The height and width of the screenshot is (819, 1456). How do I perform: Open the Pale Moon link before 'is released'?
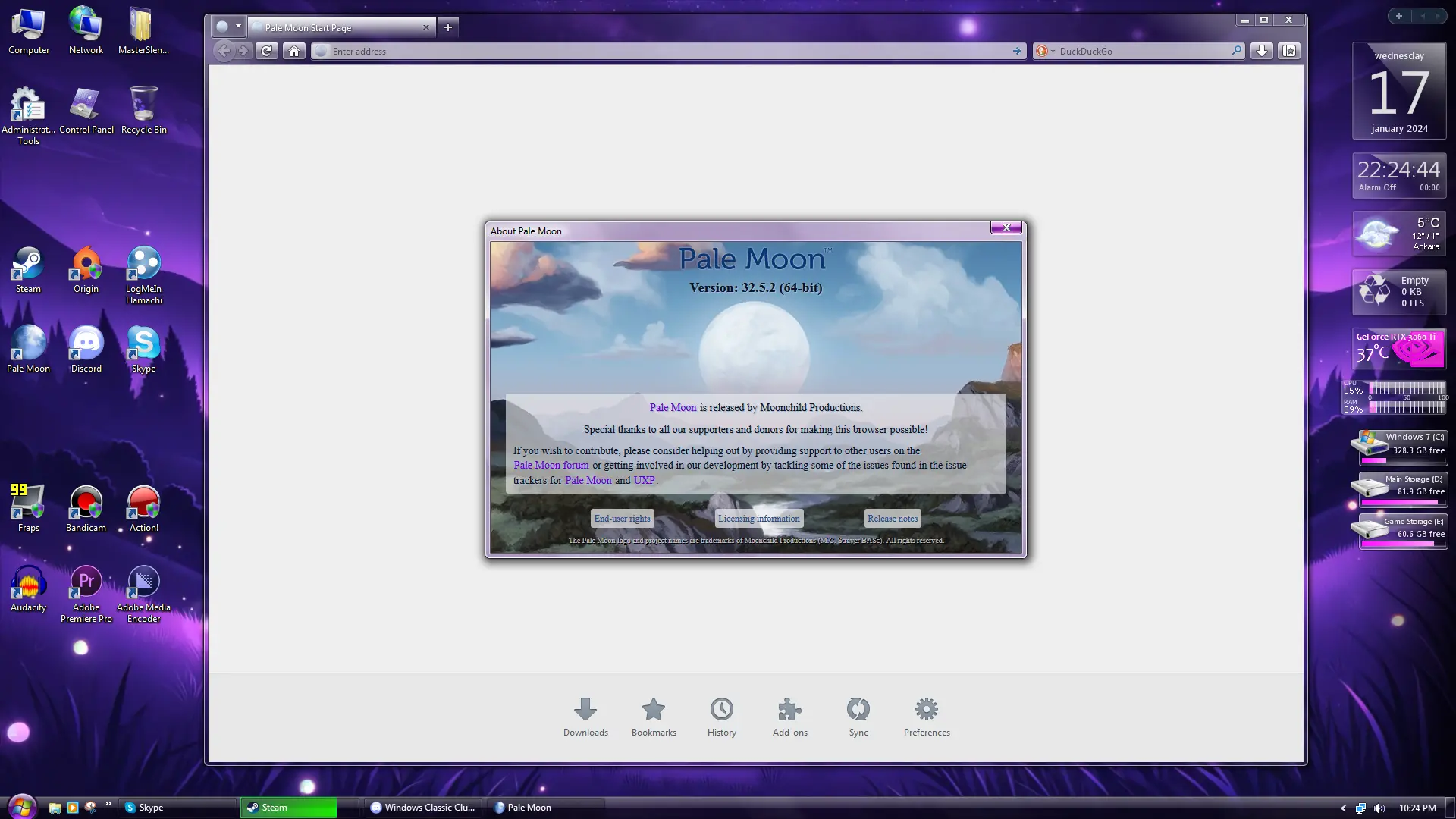point(673,408)
